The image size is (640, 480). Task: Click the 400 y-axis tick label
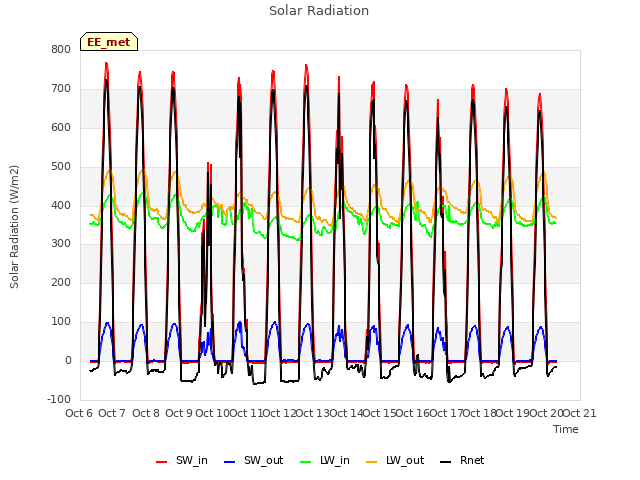(x=61, y=206)
